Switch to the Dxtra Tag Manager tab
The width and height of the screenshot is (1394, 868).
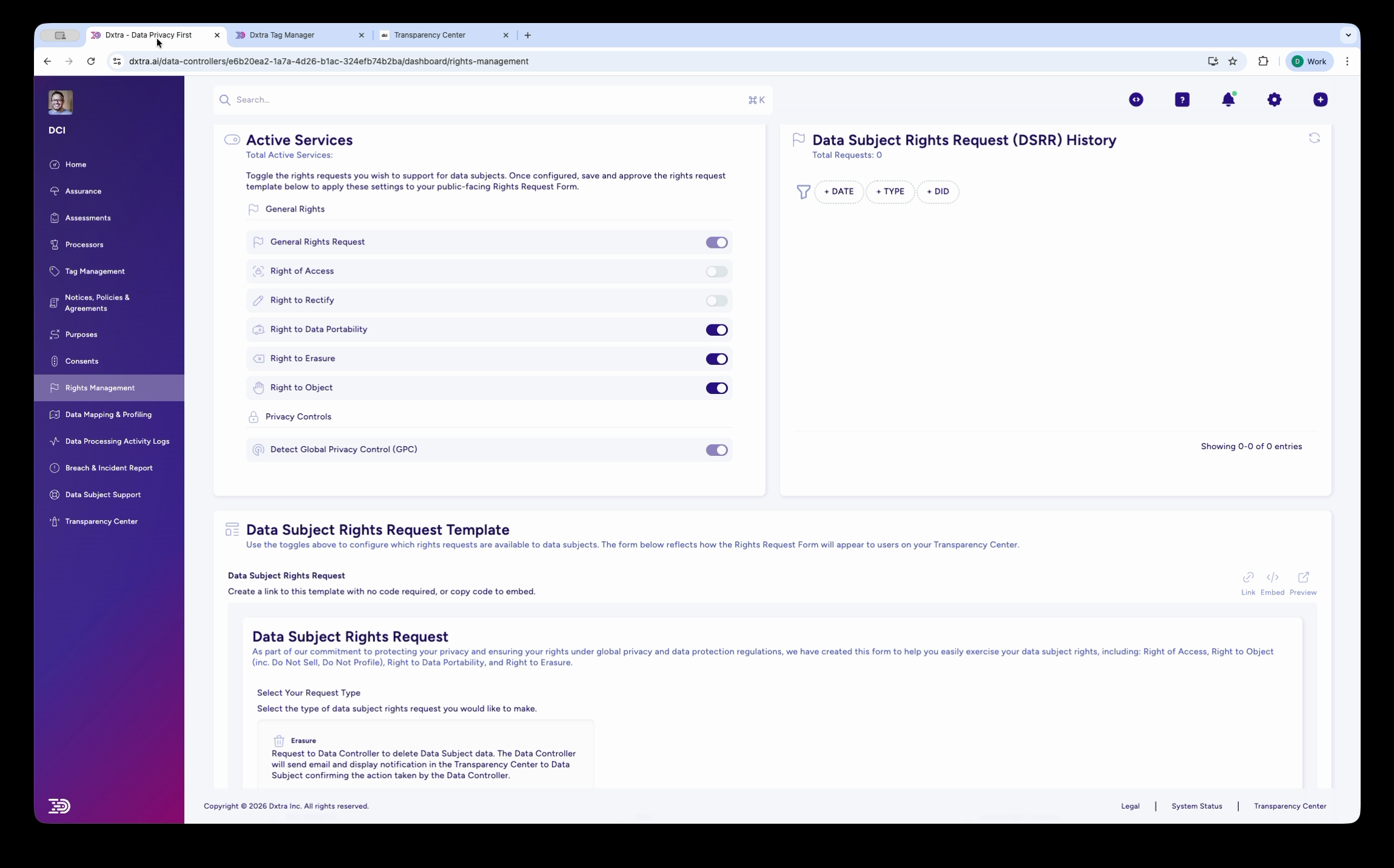tap(282, 35)
